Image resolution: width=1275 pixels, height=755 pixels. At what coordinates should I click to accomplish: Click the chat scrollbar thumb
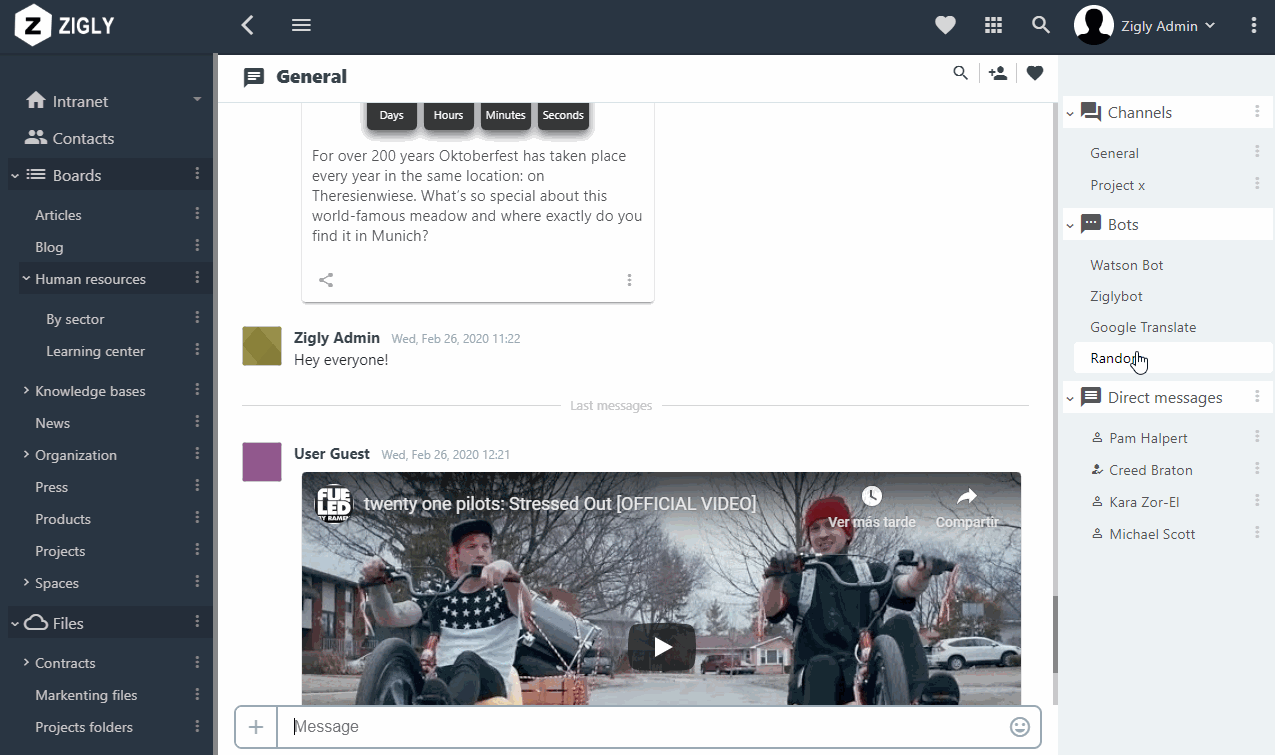click(x=1054, y=634)
